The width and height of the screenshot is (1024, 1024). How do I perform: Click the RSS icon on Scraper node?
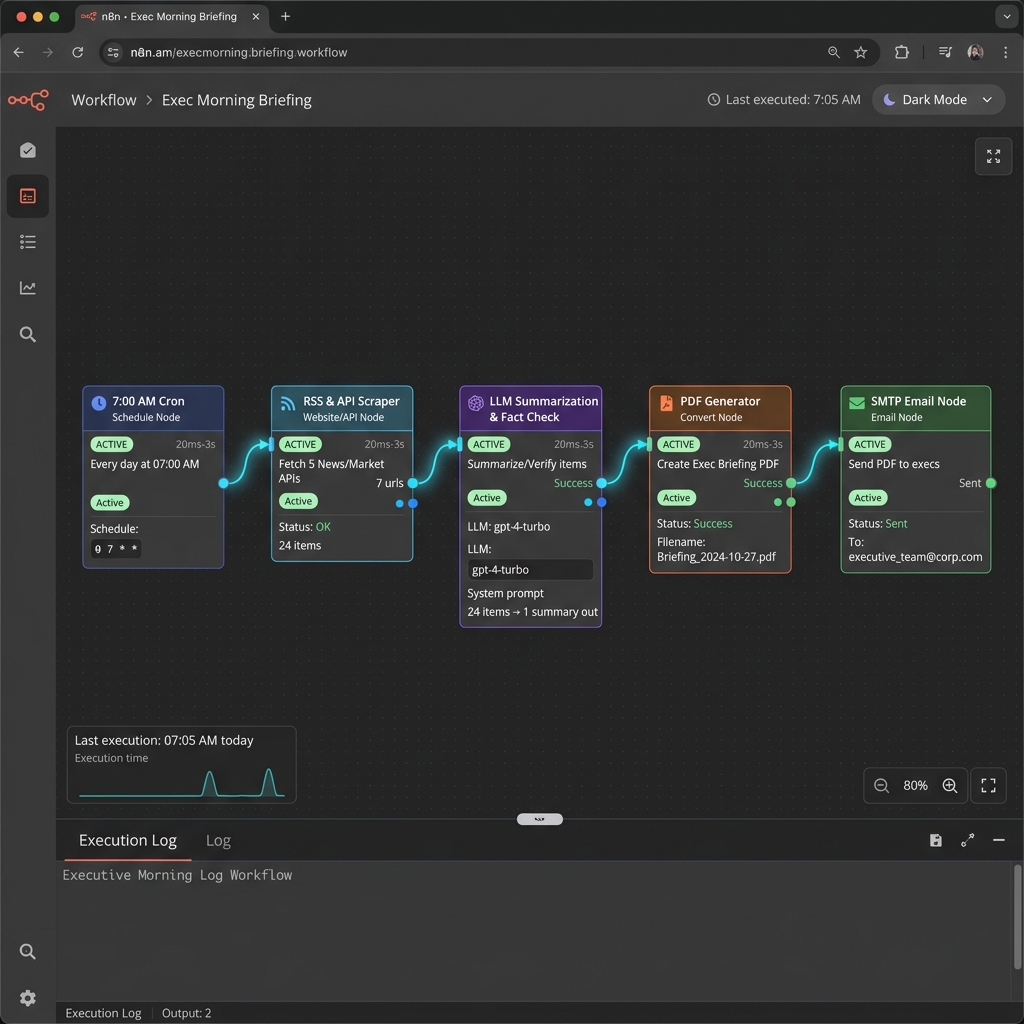287,403
